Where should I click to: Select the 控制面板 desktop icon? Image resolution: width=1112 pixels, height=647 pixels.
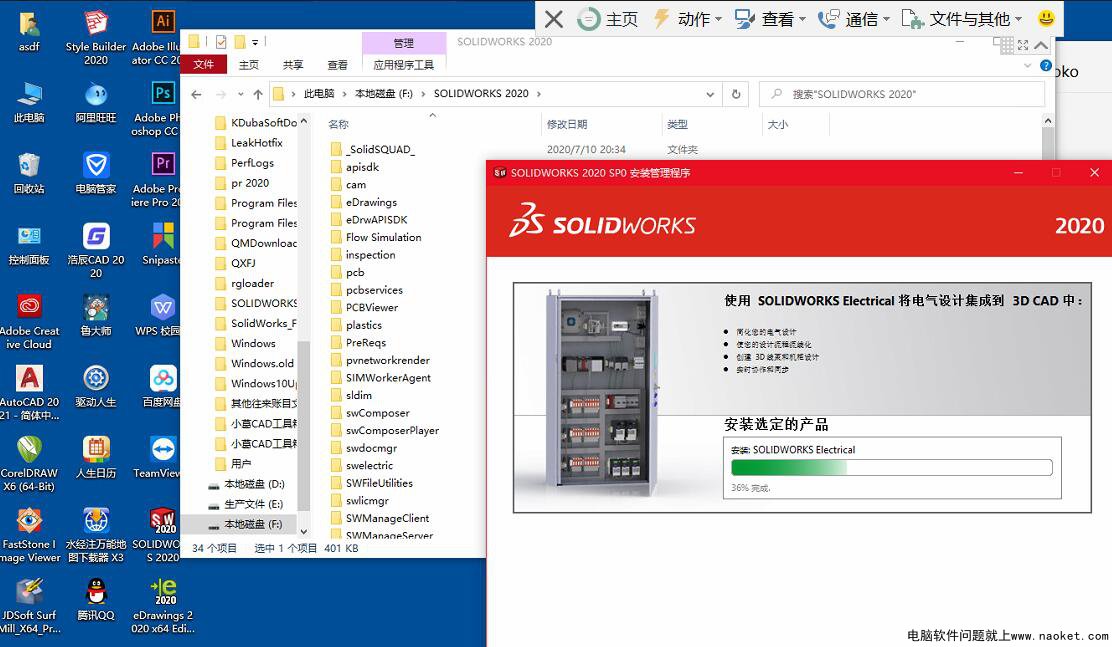(x=29, y=245)
